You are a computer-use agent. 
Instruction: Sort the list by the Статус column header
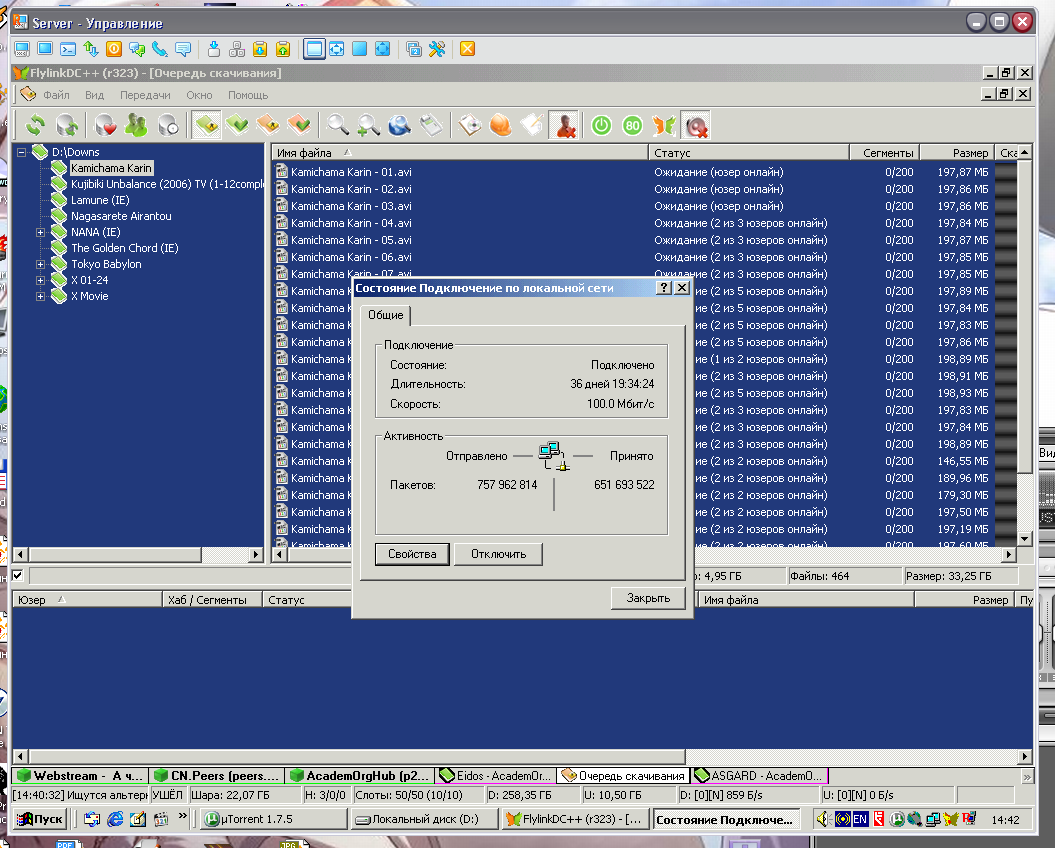672,153
